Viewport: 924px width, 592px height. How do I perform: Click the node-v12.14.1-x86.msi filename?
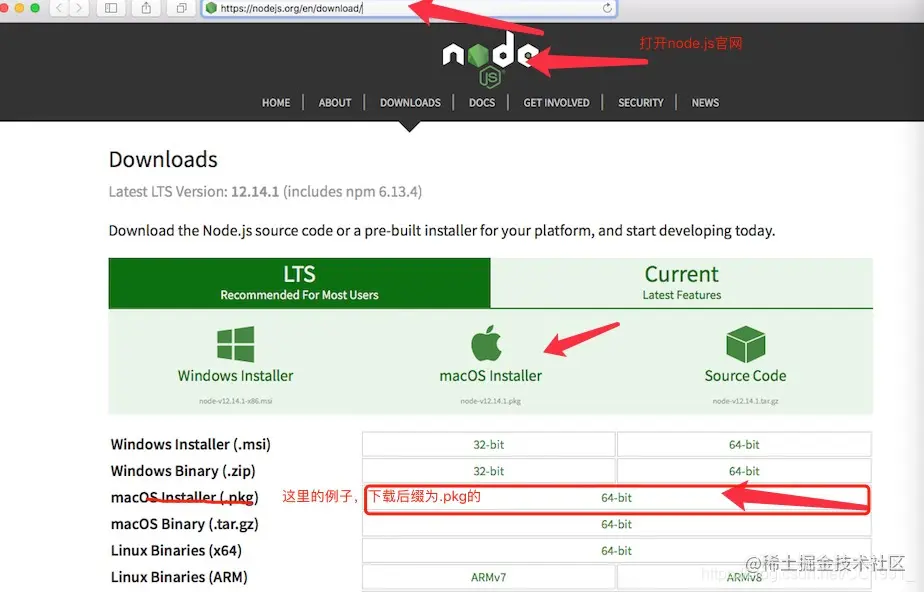[x=236, y=401]
